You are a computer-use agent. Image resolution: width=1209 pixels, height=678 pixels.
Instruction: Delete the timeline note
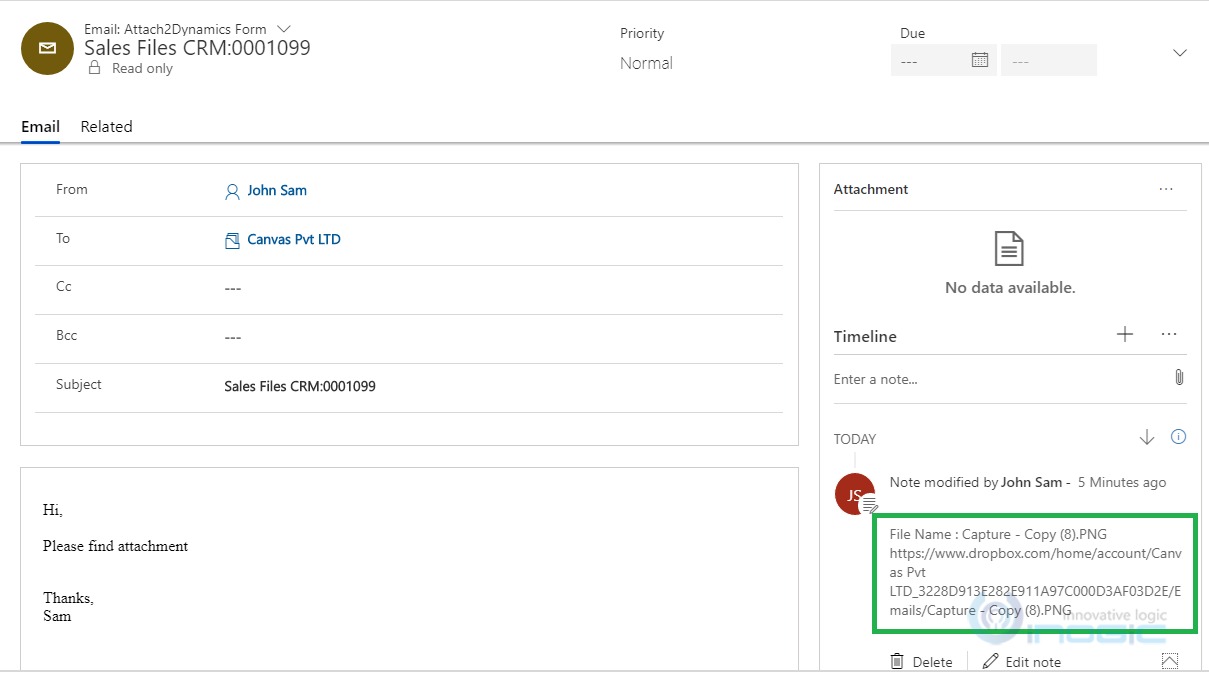(921, 661)
